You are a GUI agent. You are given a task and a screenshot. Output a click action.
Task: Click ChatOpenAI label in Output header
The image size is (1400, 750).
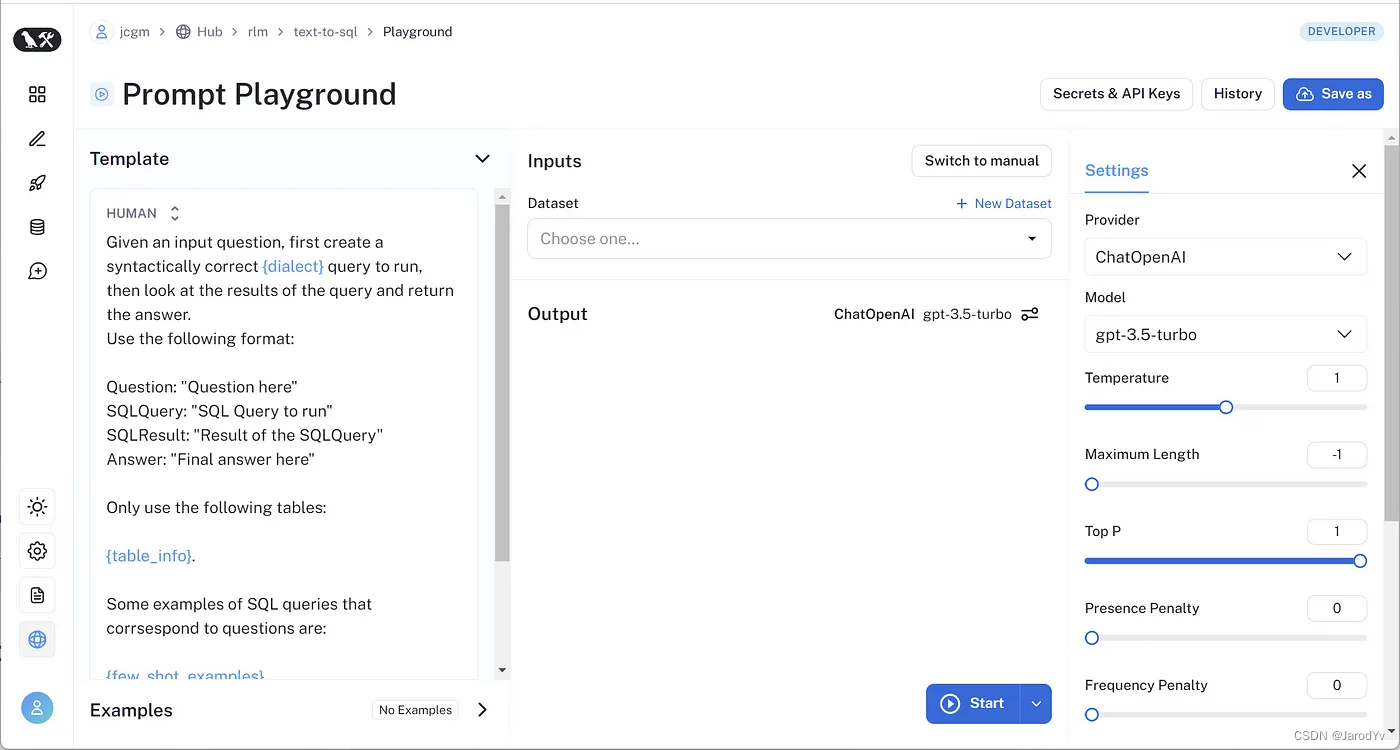[874, 314]
